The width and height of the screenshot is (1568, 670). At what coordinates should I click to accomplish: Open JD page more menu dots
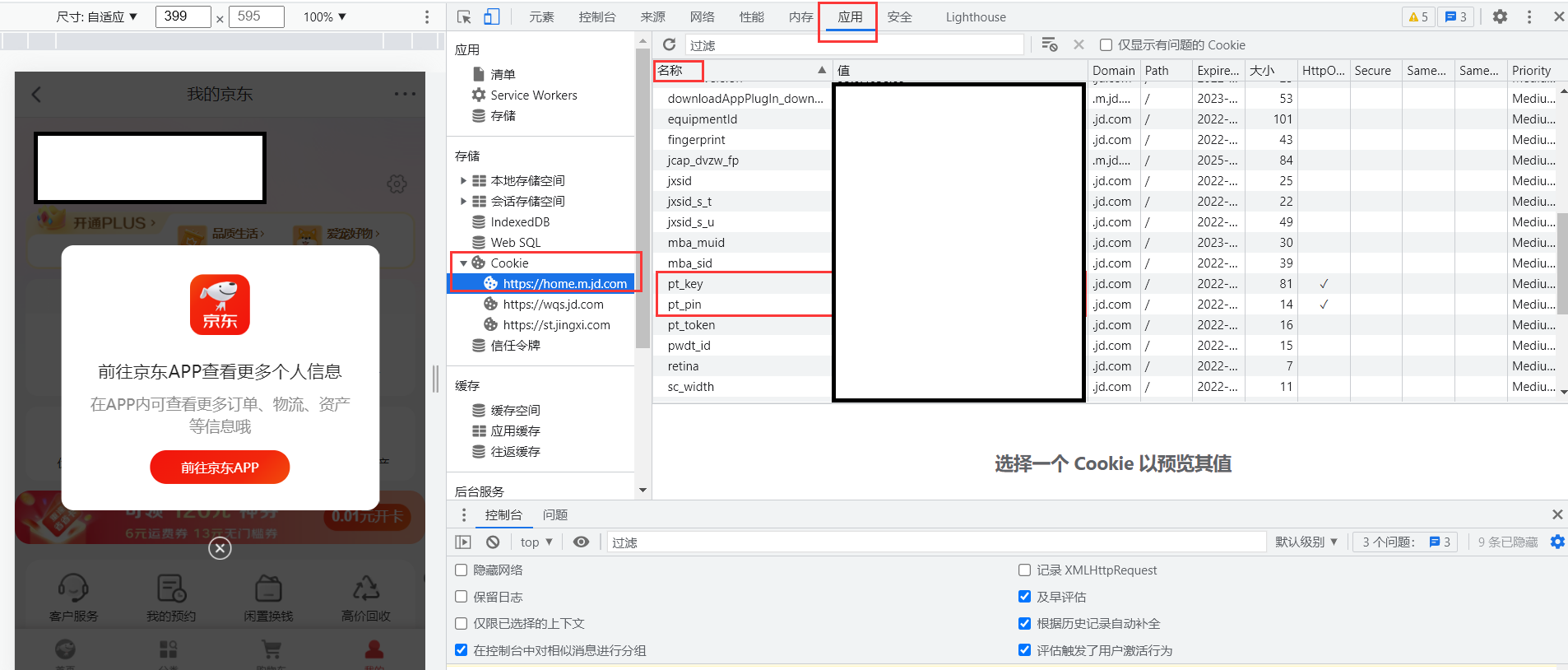point(405,94)
